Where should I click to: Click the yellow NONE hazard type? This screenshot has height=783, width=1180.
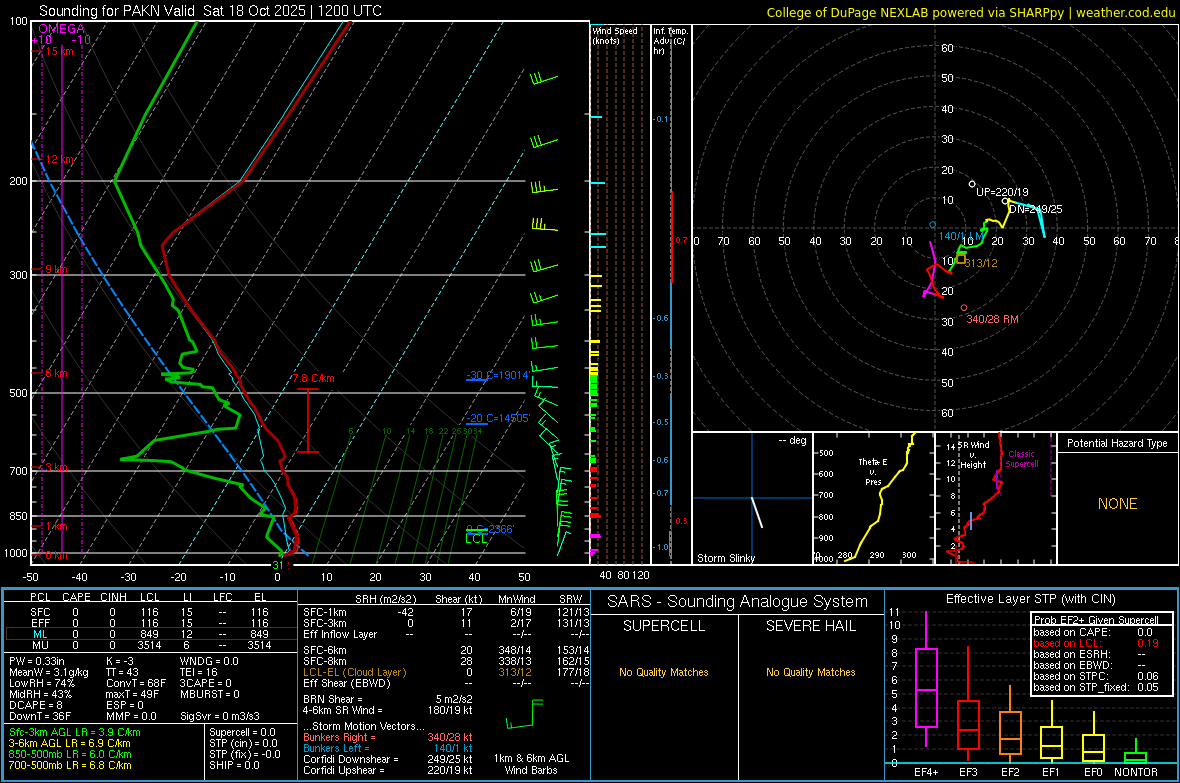point(1117,504)
